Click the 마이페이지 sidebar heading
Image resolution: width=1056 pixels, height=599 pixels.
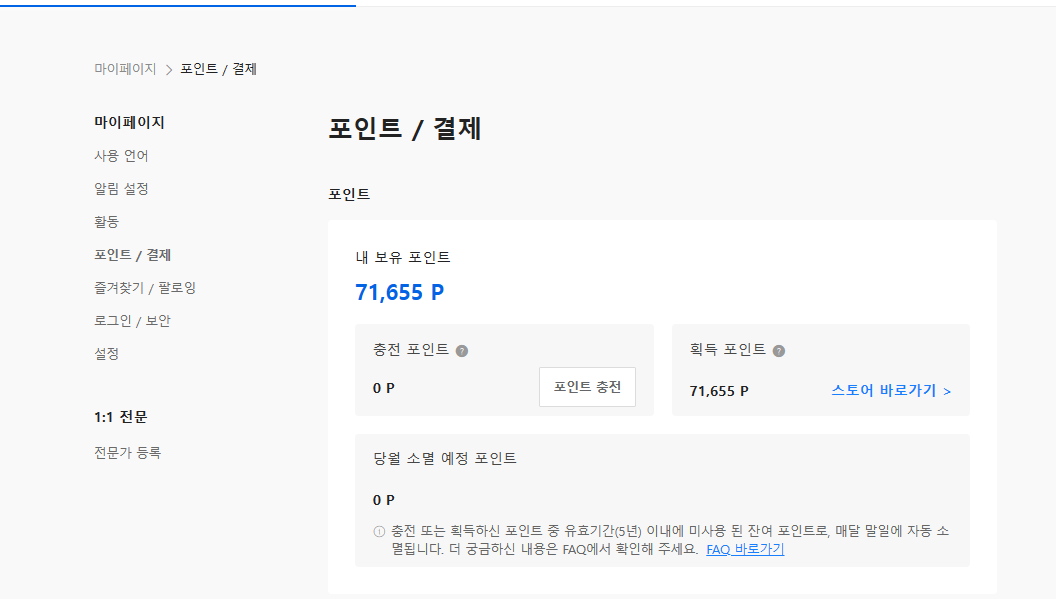click(129, 123)
